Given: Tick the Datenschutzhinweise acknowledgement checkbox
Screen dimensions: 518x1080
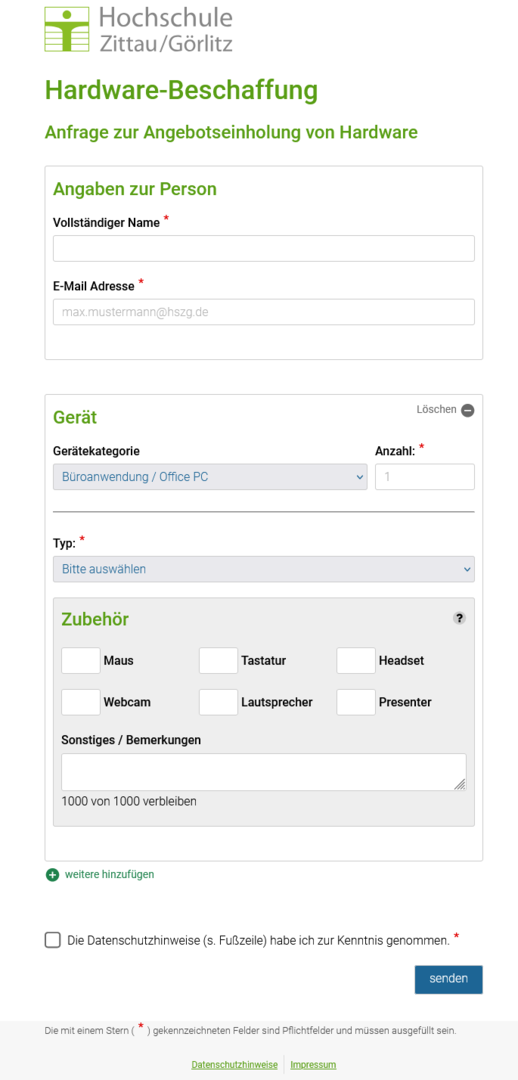Looking at the screenshot, I should click(53, 940).
